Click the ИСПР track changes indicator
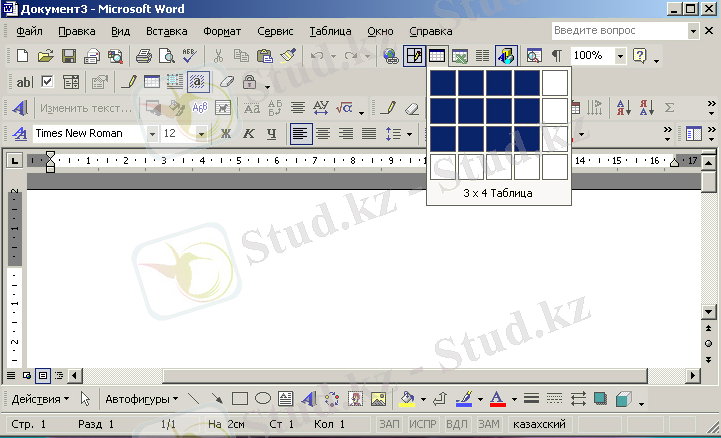This screenshot has height=438, width=721. pyautogui.click(x=423, y=424)
